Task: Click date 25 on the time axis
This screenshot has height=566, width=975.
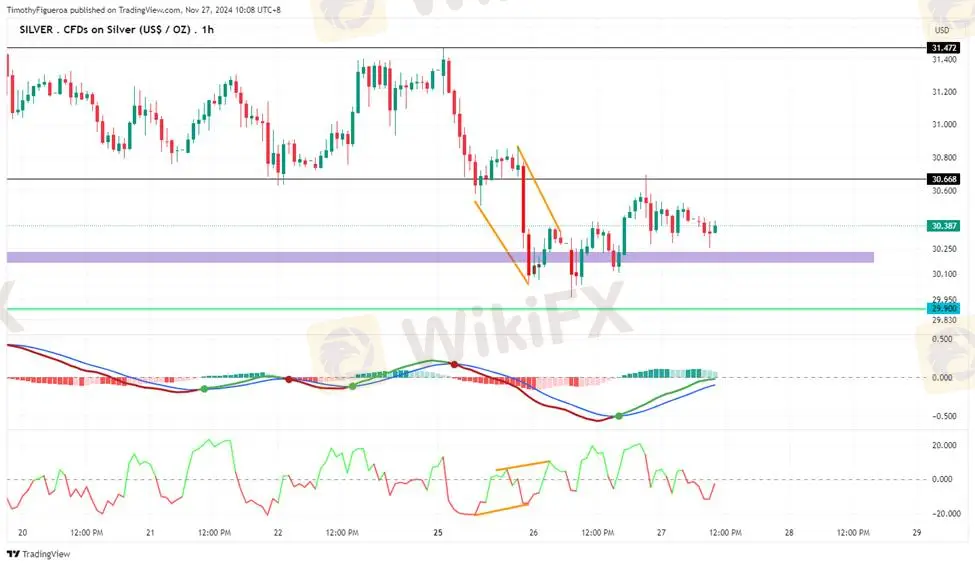Action: pos(438,532)
